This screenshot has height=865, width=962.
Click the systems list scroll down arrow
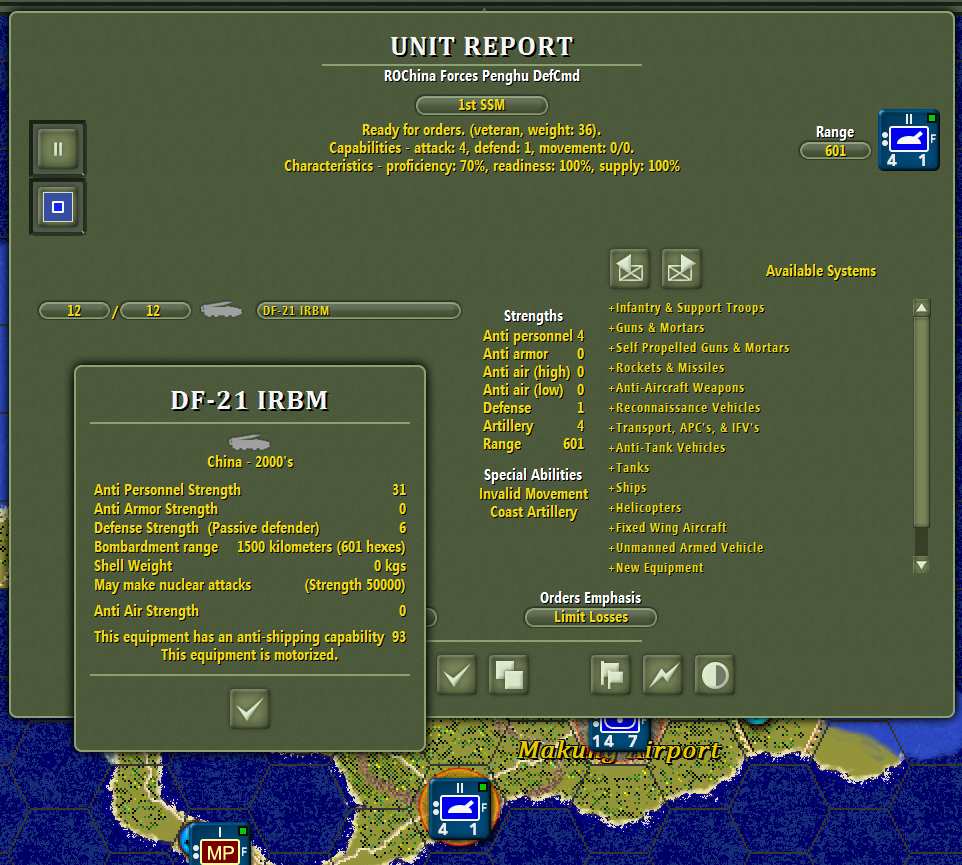(922, 565)
